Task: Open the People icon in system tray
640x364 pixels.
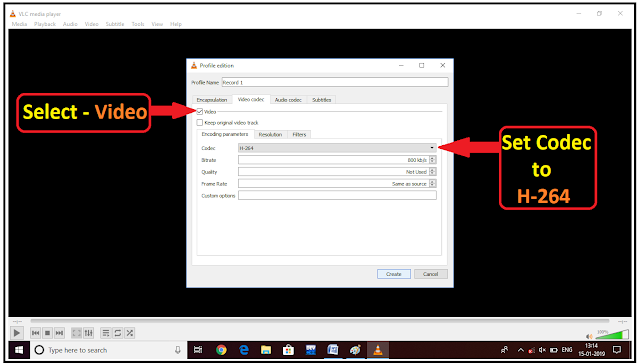Action: pyautogui.click(x=505, y=350)
